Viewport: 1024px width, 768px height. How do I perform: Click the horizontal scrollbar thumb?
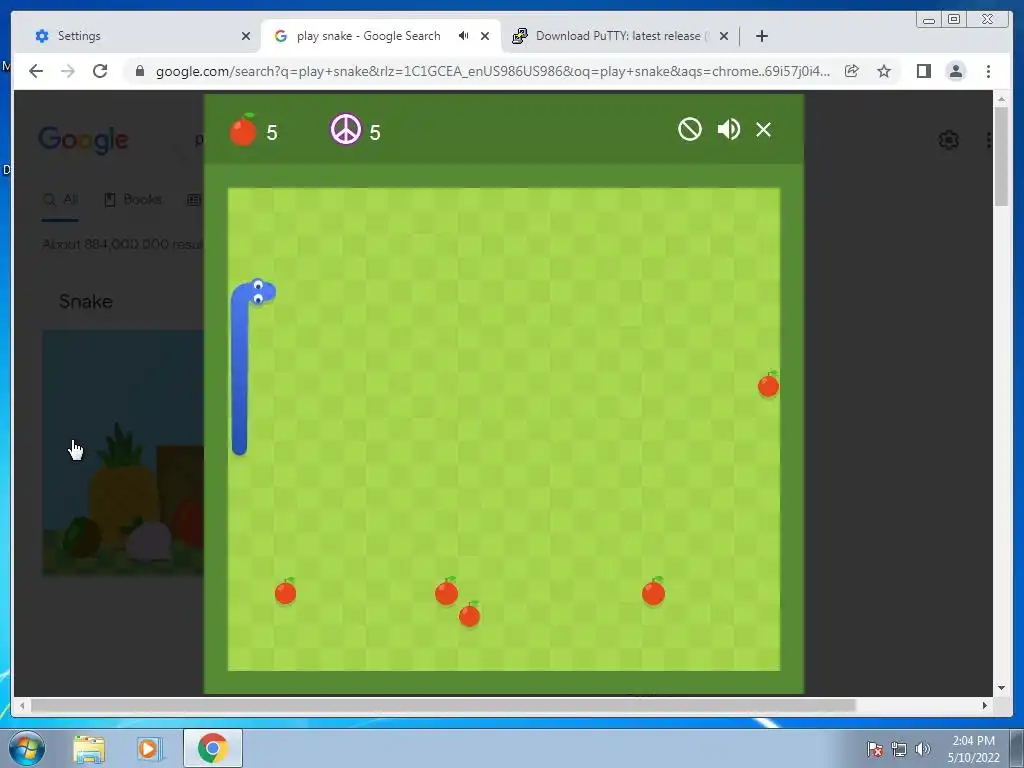tap(443, 705)
